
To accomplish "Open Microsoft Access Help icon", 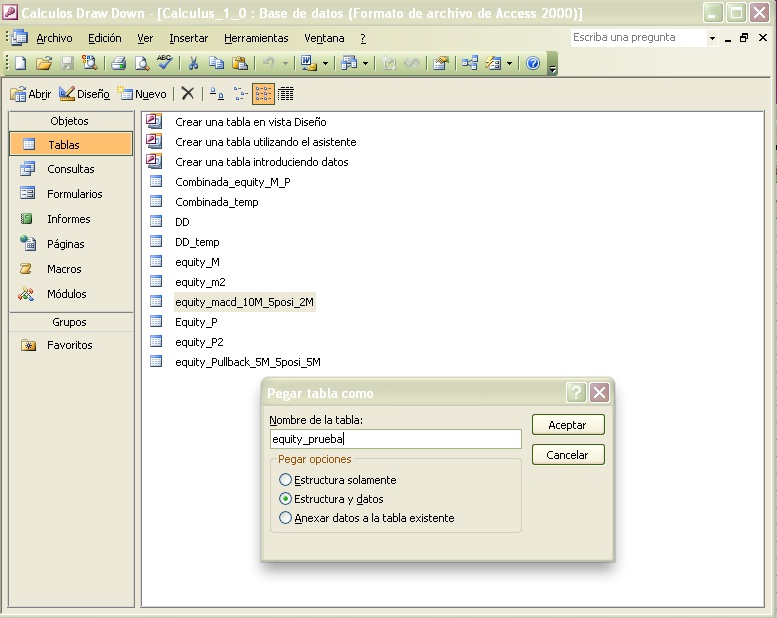I will (532, 63).
